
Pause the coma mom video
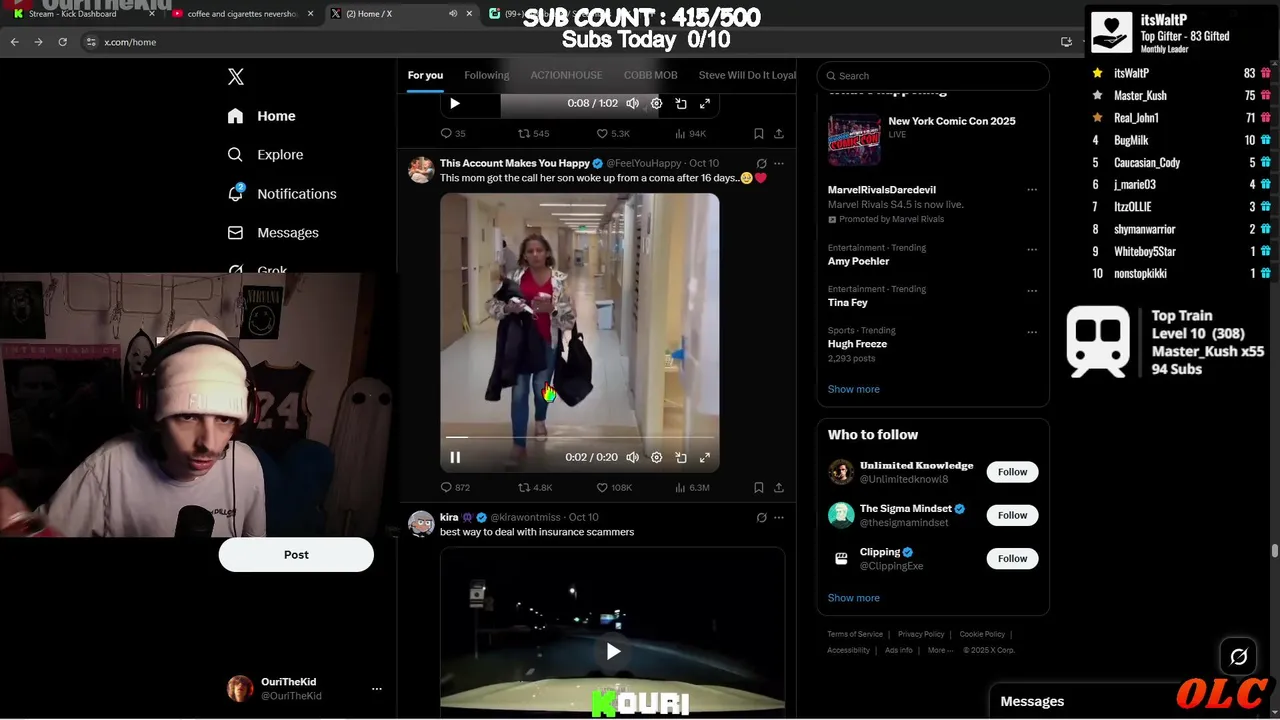pos(455,457)
